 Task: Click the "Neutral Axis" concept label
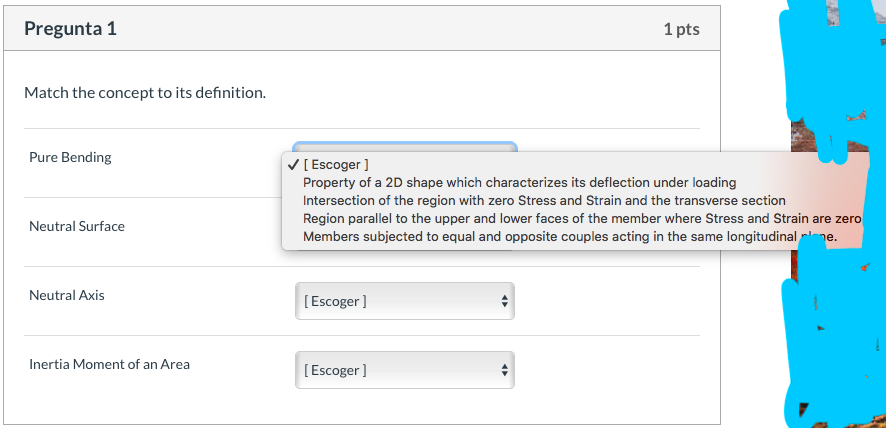tap(67, 295)
